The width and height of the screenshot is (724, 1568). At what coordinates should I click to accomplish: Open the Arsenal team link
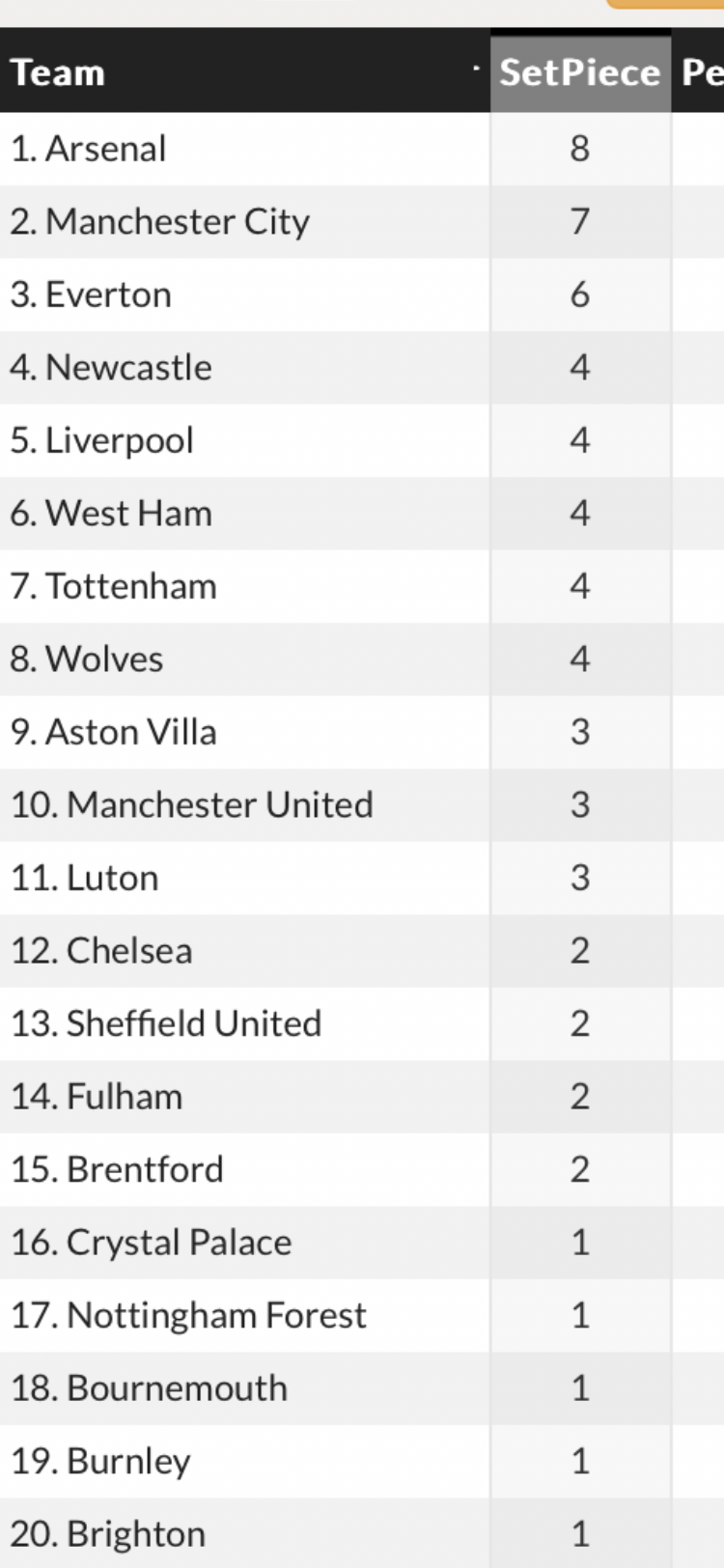point(105,149)
